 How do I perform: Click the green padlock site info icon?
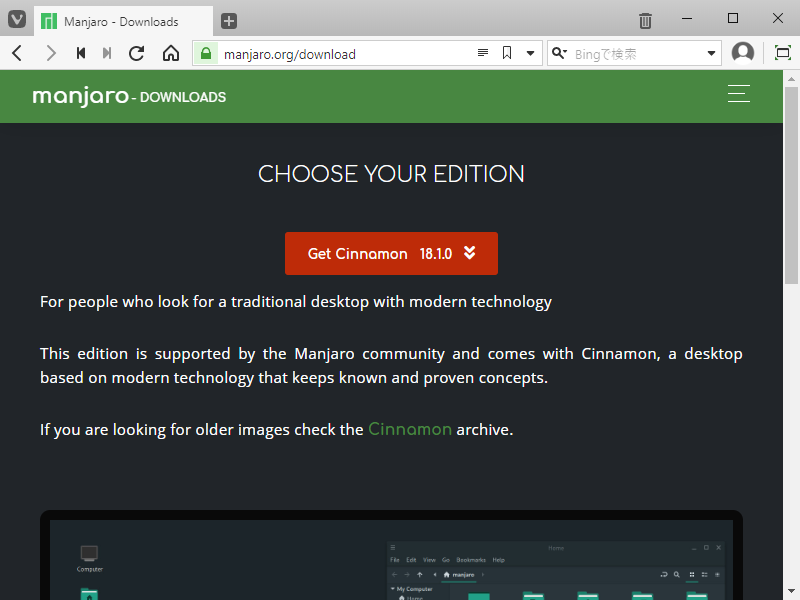point(206,53)
